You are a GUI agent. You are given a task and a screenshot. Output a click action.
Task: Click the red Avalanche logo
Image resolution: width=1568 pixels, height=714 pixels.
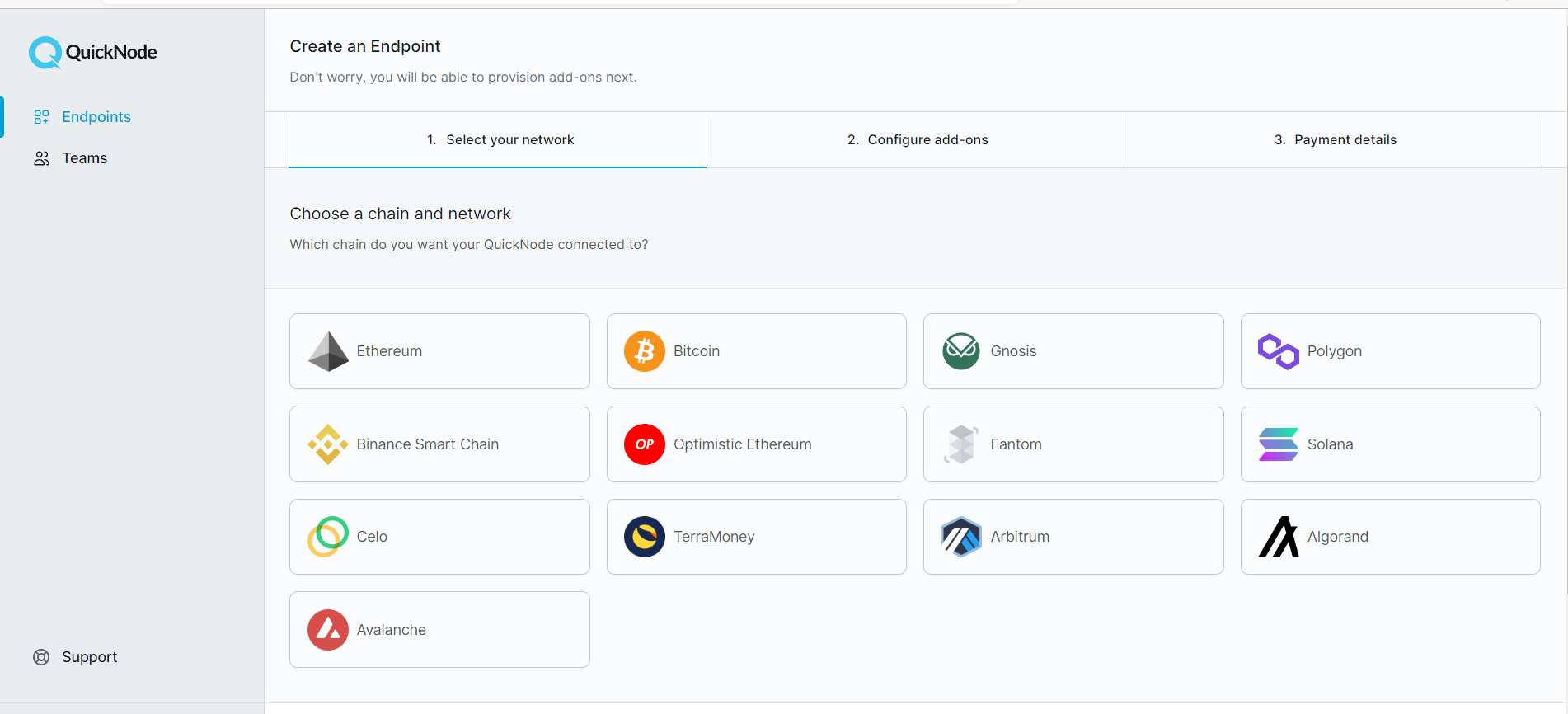pos(328,630)
